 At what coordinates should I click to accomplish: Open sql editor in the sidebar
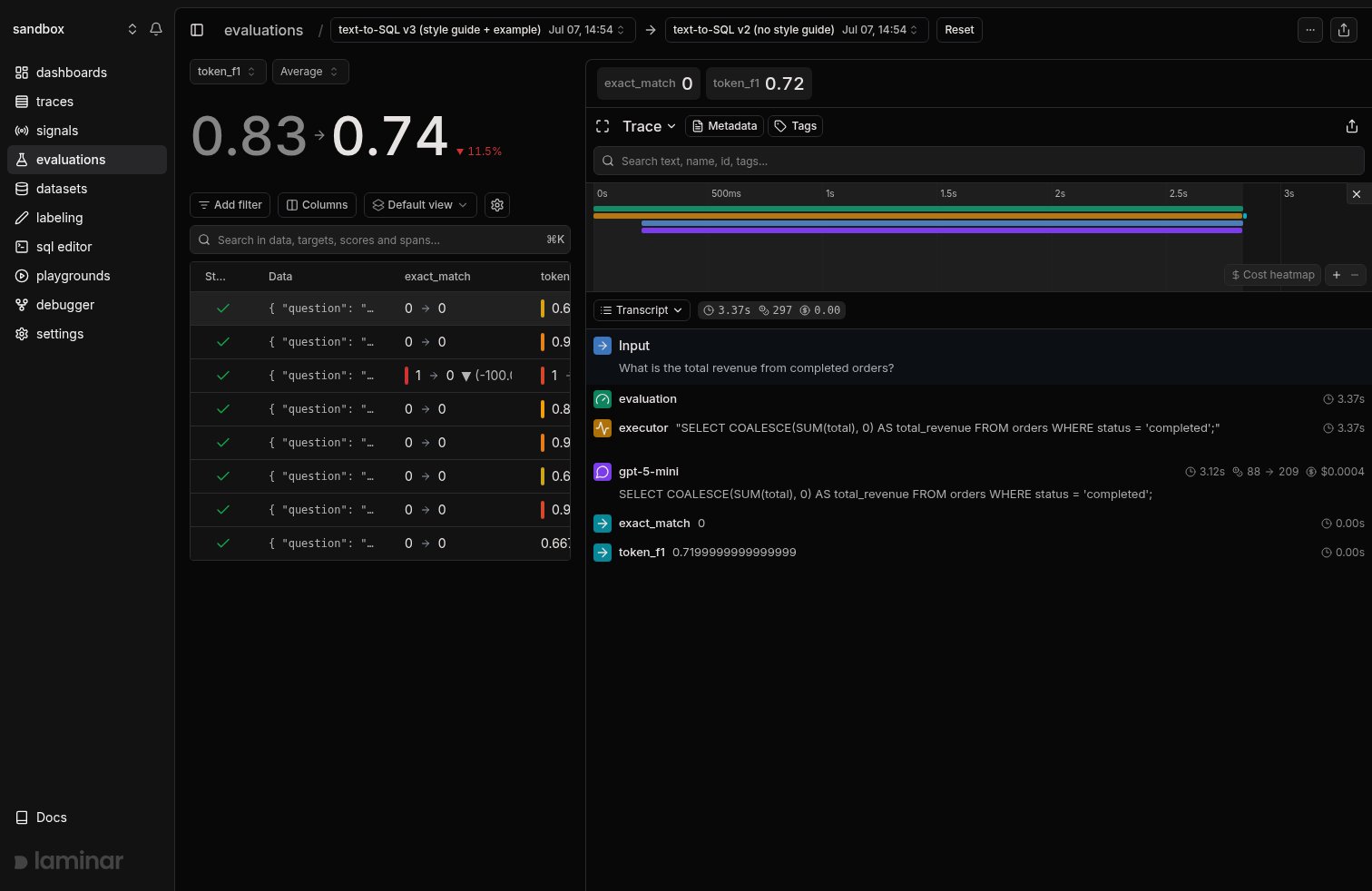tap(87, 247)
